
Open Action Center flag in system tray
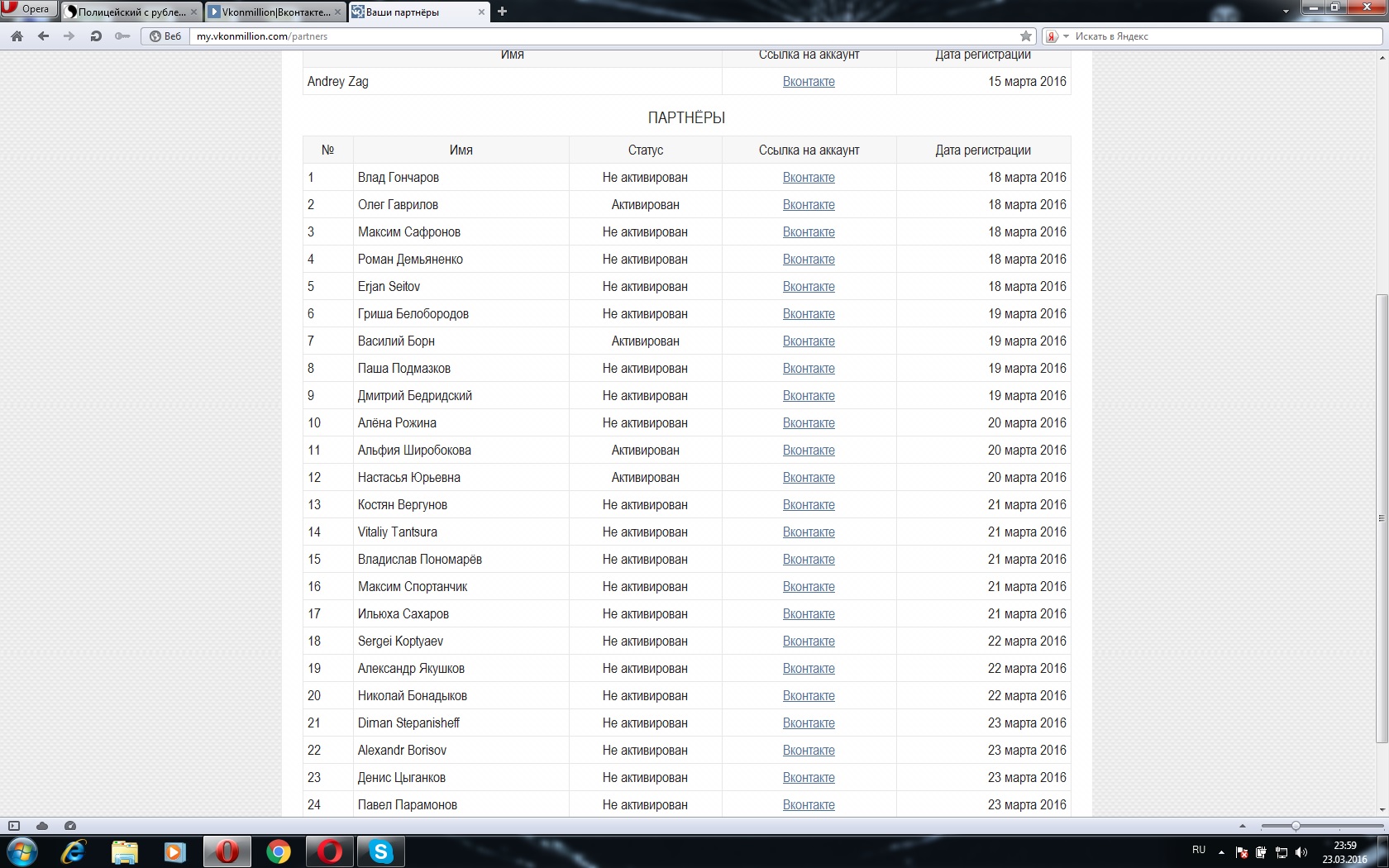pos(1241,852)
